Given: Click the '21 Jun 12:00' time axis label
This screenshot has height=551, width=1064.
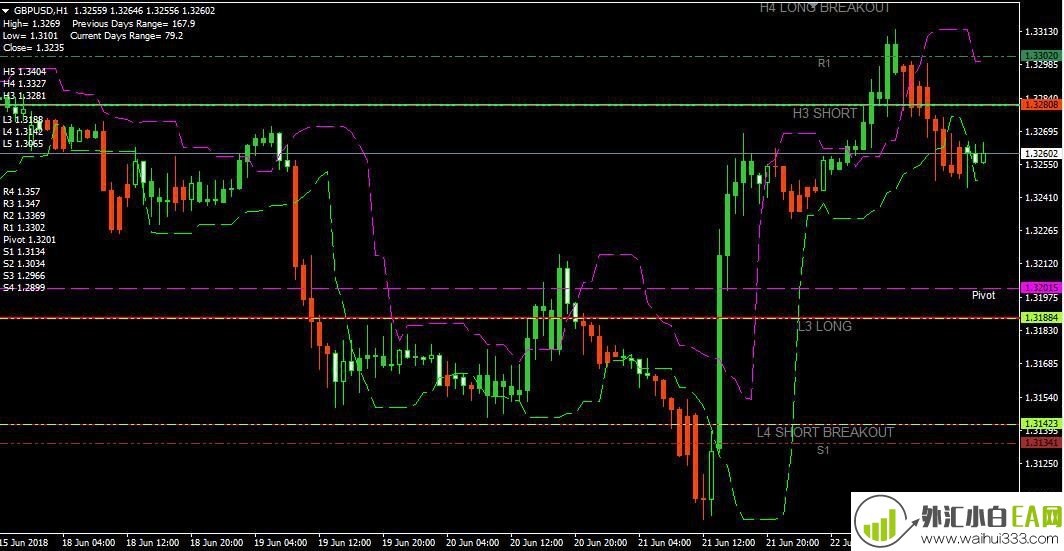Looking at the screenshot, I should pos(729,544).
